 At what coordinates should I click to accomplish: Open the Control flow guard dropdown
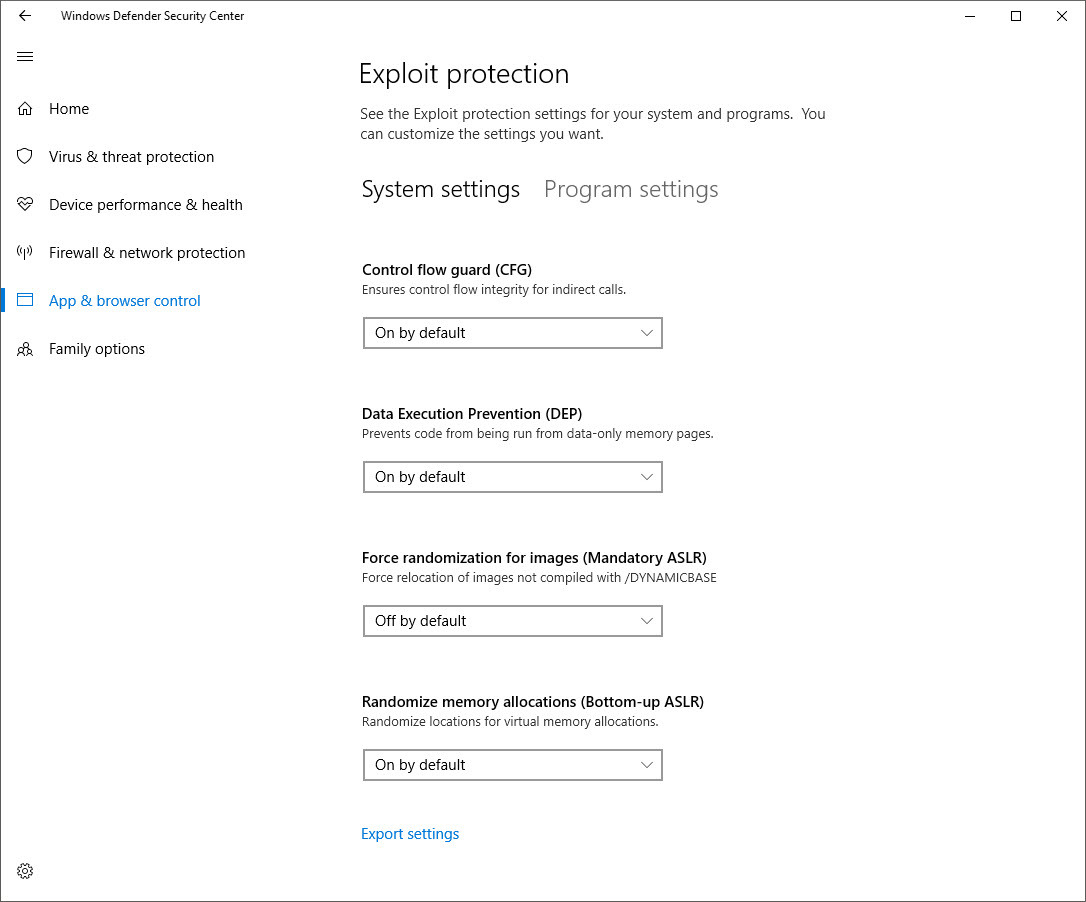coord(512,333)
